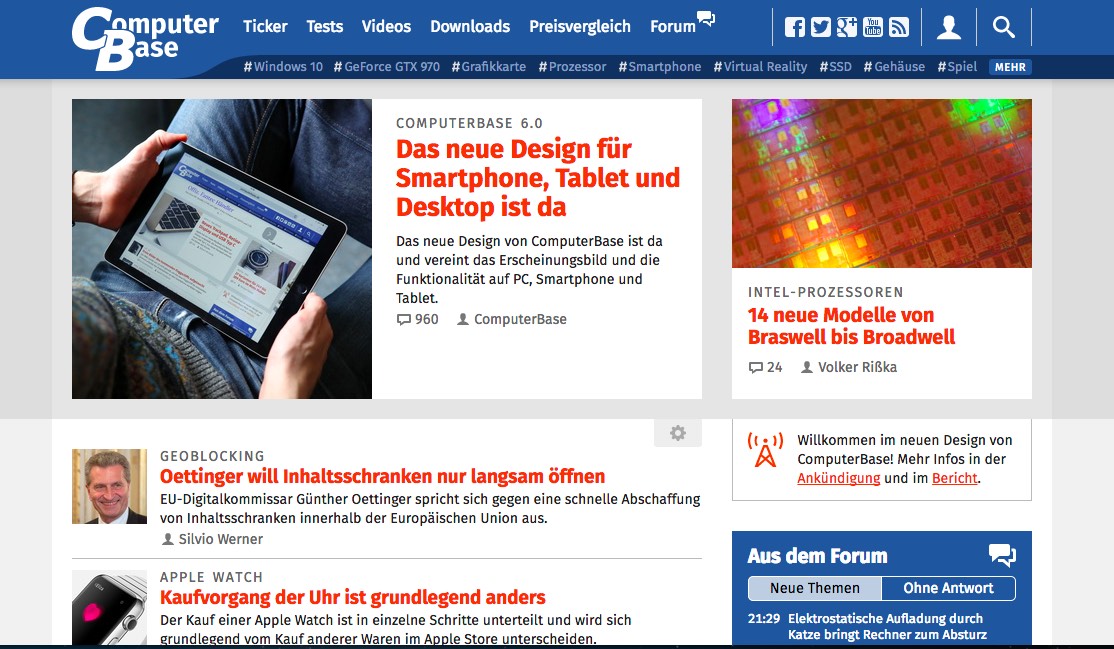This screenshot has height=649, width=1114.
Task: Visit the YouTube channel icon
Action: [x=873, y=27]
